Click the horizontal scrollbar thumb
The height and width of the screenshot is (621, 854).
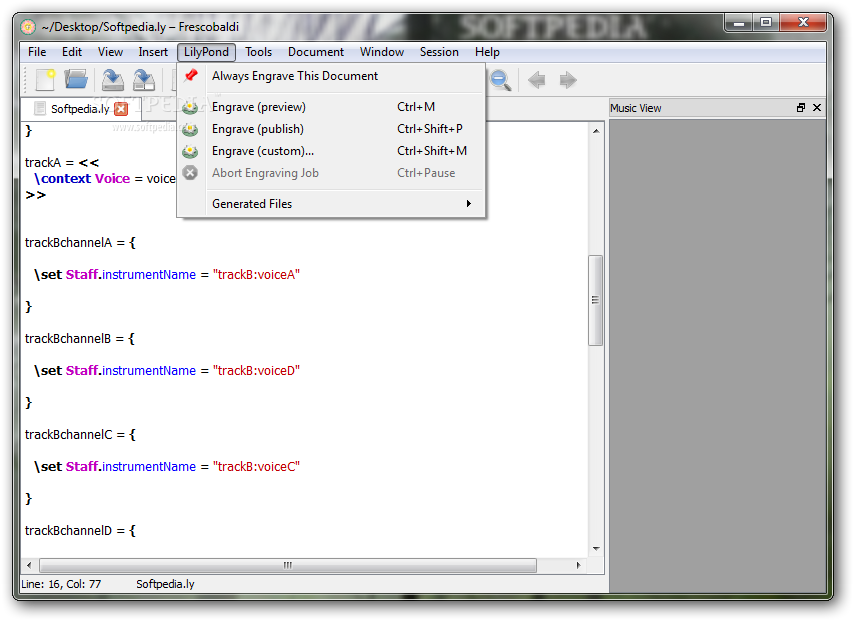coord(288,565)
